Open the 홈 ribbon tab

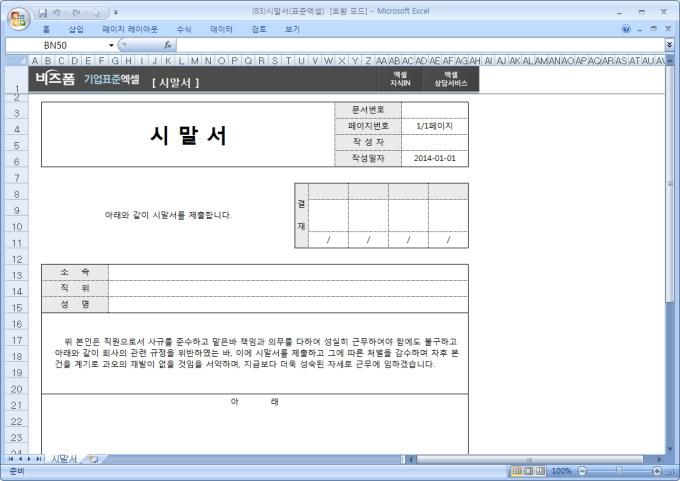point(46,29)
